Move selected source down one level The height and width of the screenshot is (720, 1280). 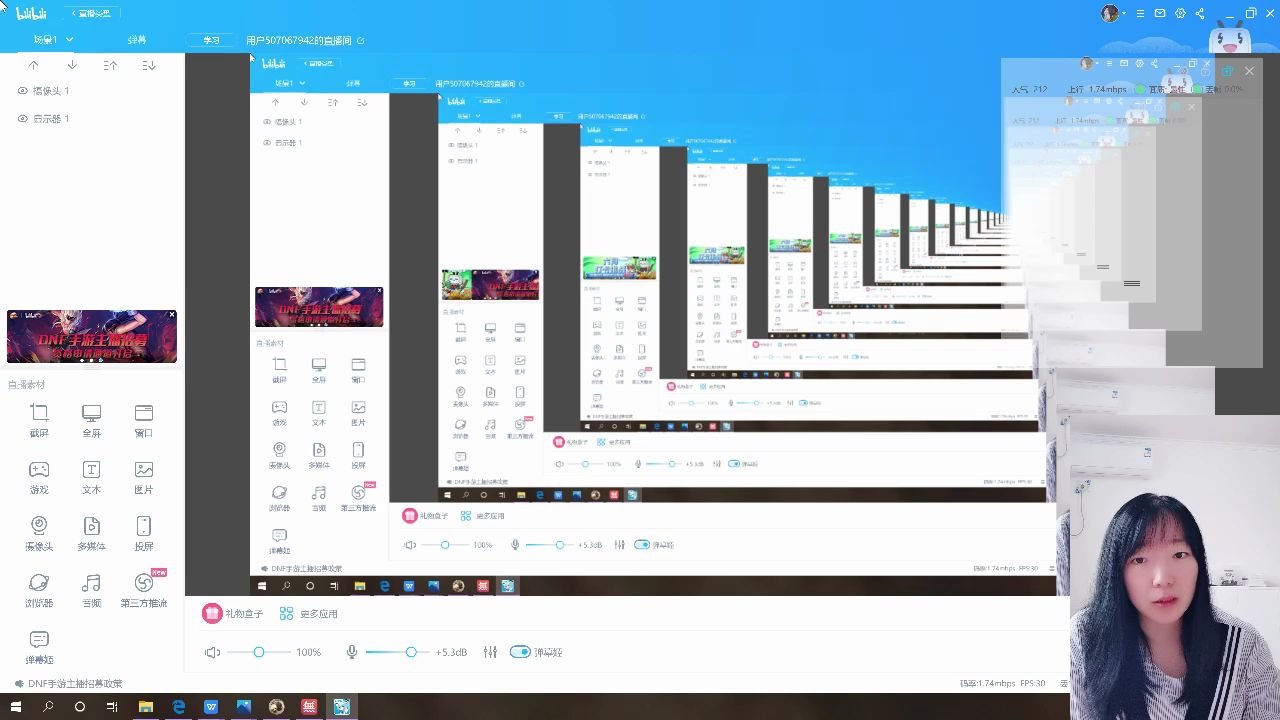tap(72, 65)
